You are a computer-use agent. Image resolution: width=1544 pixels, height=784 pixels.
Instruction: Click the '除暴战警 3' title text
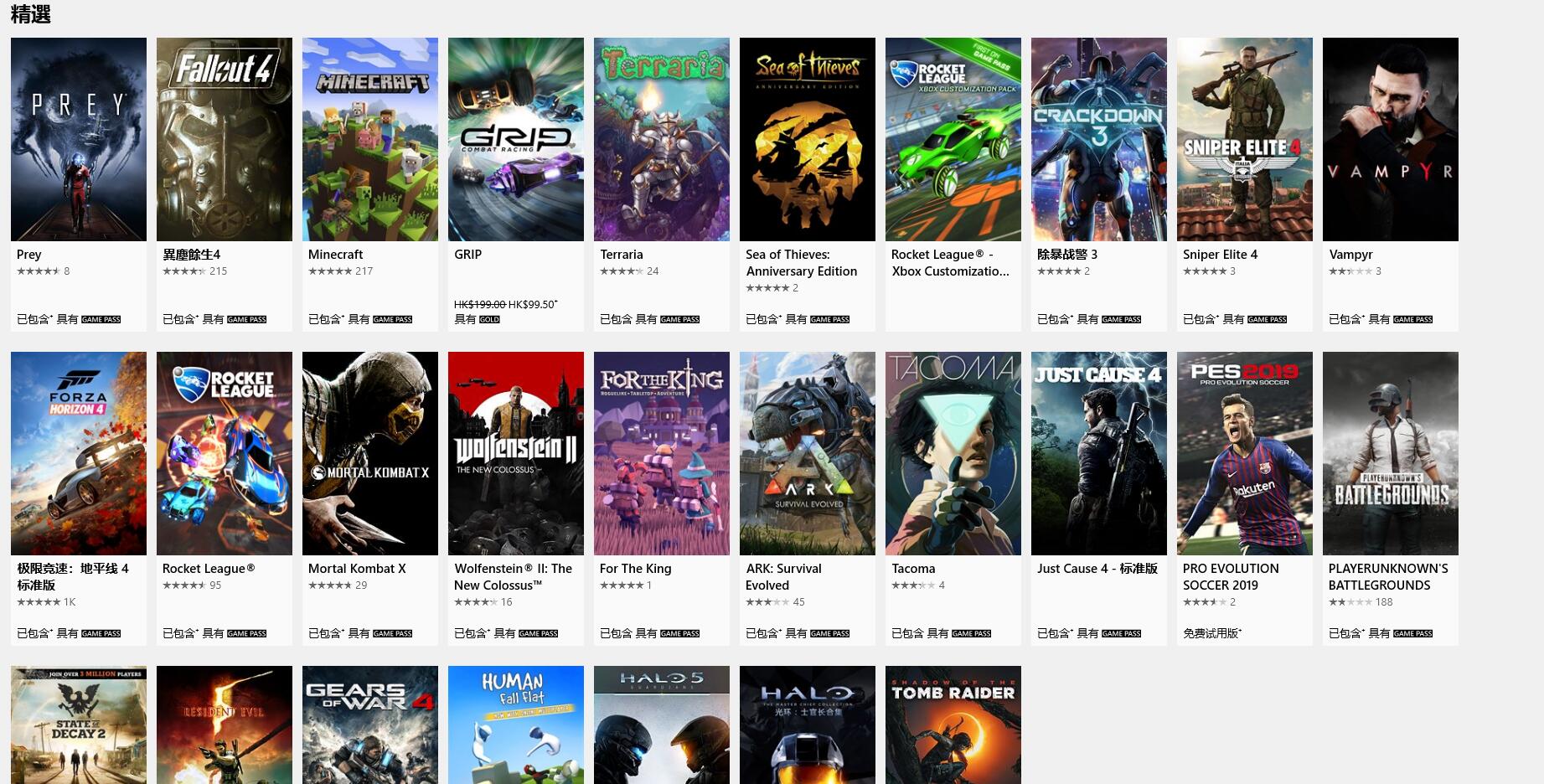[x=1067, y=255]
